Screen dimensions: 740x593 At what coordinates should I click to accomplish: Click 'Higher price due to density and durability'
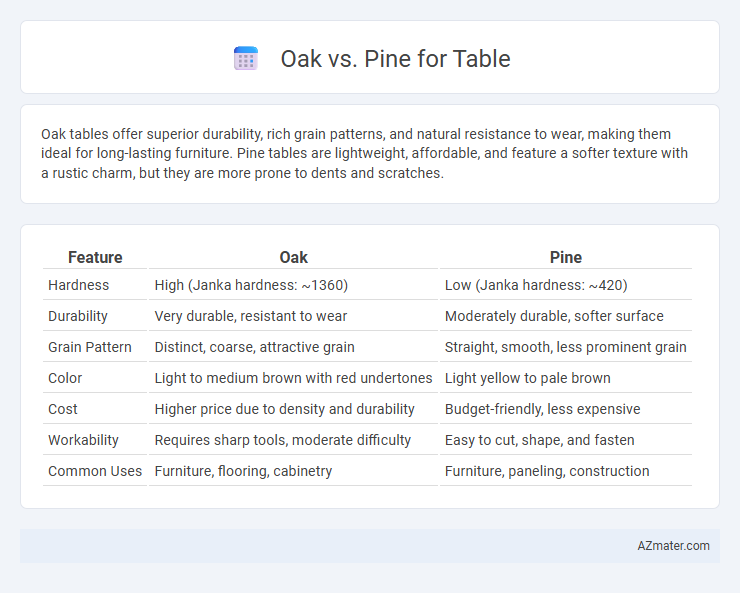(x=284, y=409)
